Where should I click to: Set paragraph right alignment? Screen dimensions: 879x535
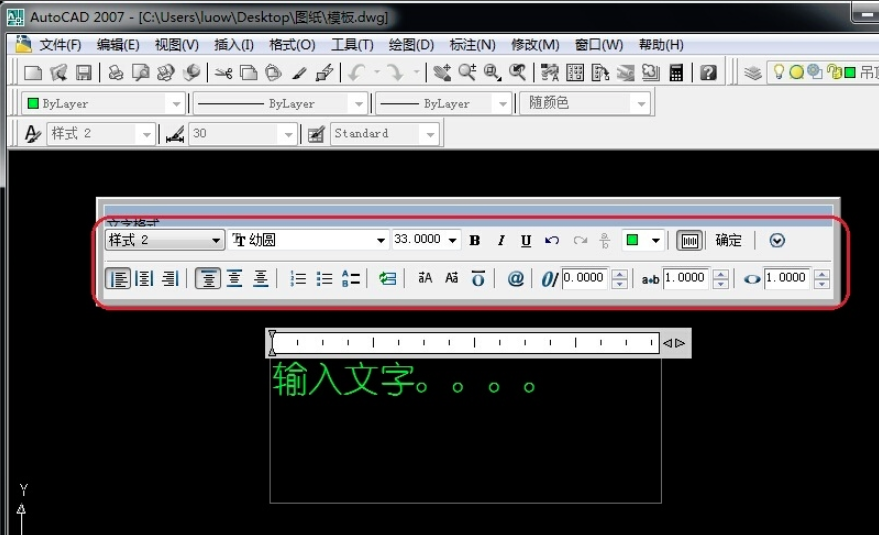(170, 278)
